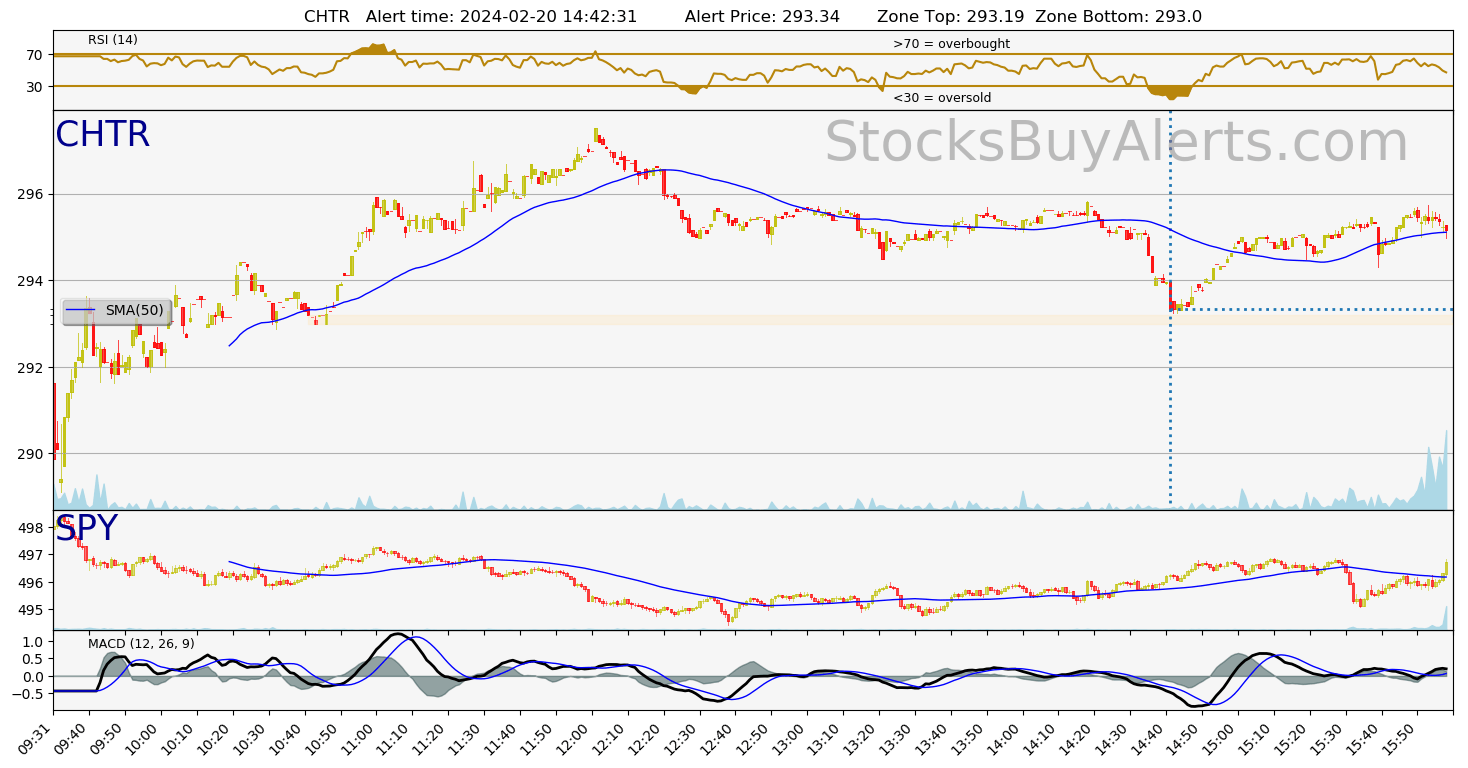Click the CHTR ticker label
The width and height of the screenshot is (1468, 768).
pyautogui.click(x=102, y=135)
